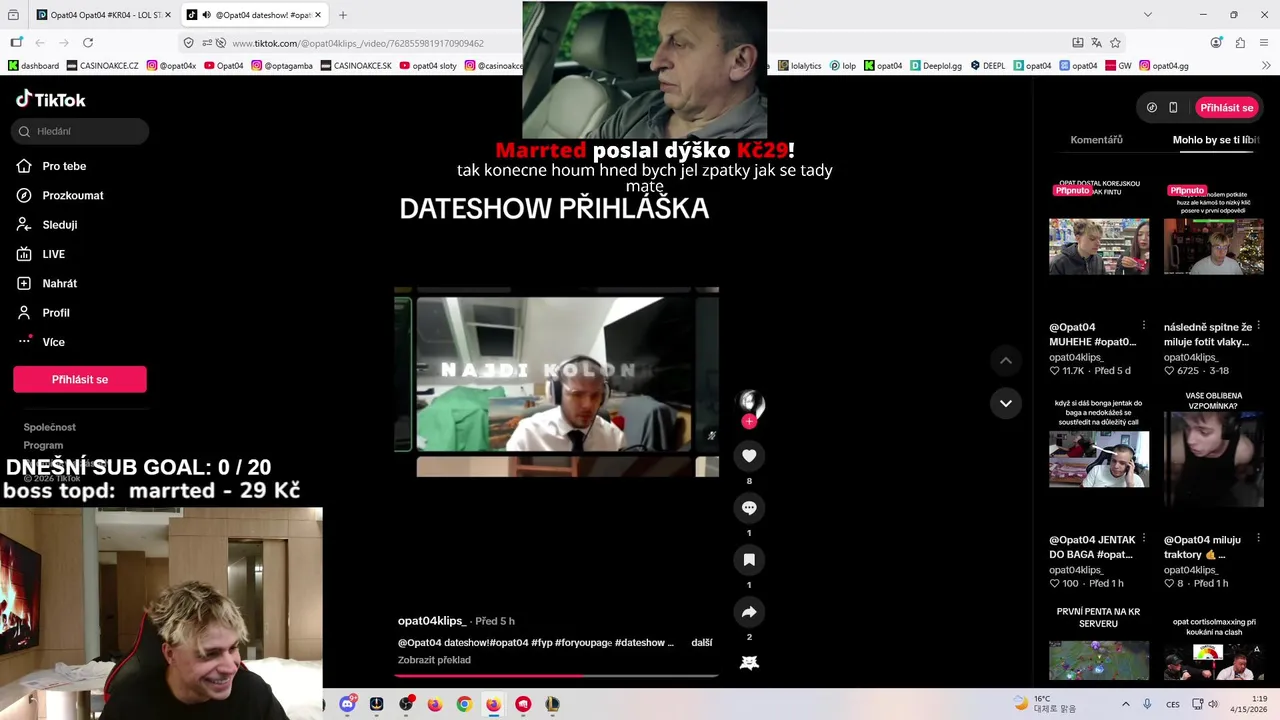Image resolution: width=1280 pixels, height=720 pixels.
Task: Open the Pro tebe home icon
Action: [24, 166]
